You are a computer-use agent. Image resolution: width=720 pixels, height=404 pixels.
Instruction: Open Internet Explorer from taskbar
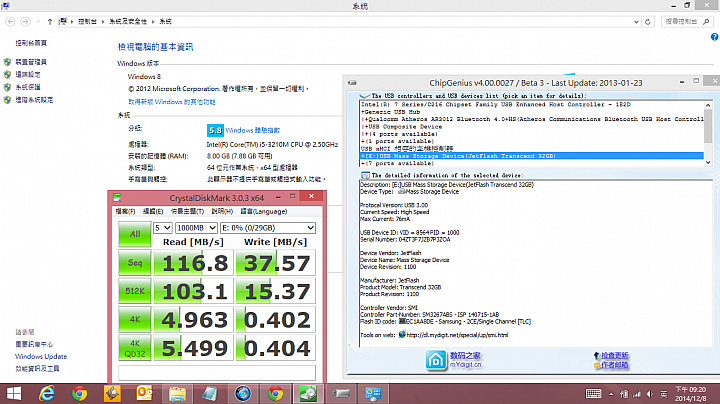pos(46,393)
